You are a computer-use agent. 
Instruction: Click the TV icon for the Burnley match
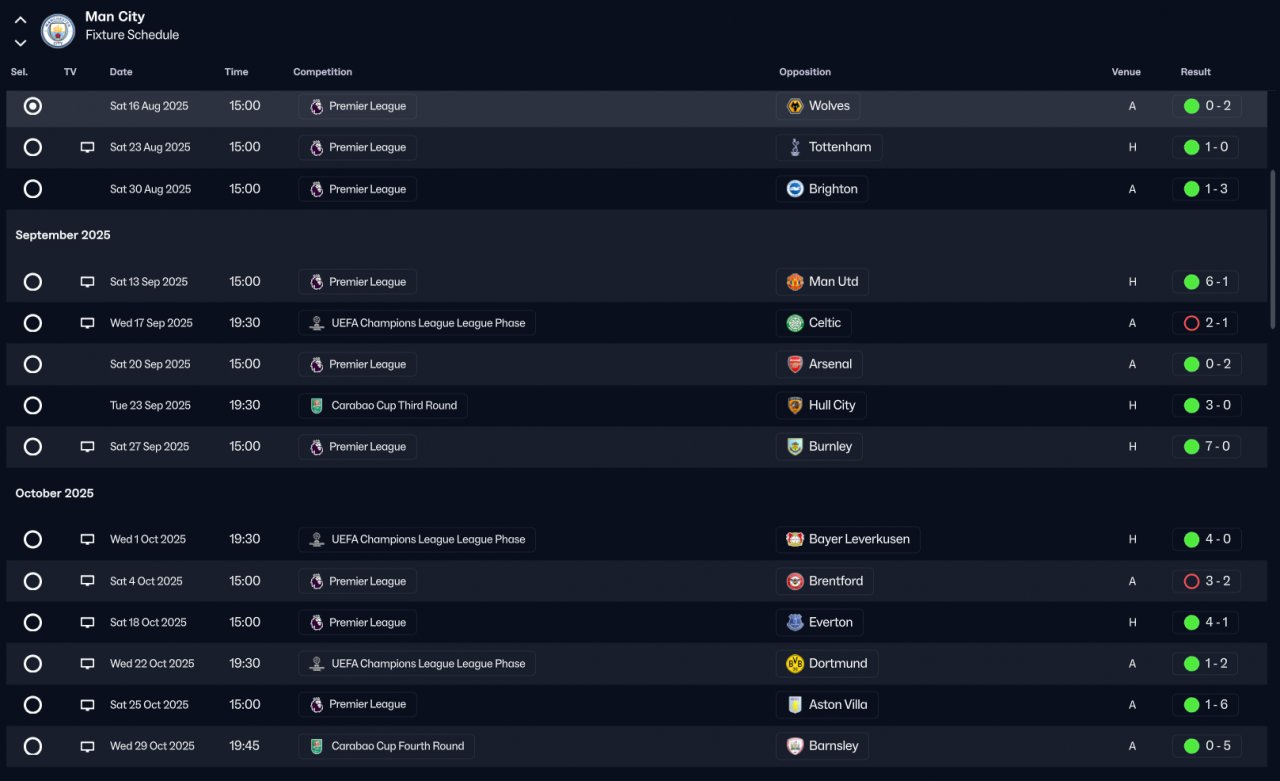[x=87, y=447]
